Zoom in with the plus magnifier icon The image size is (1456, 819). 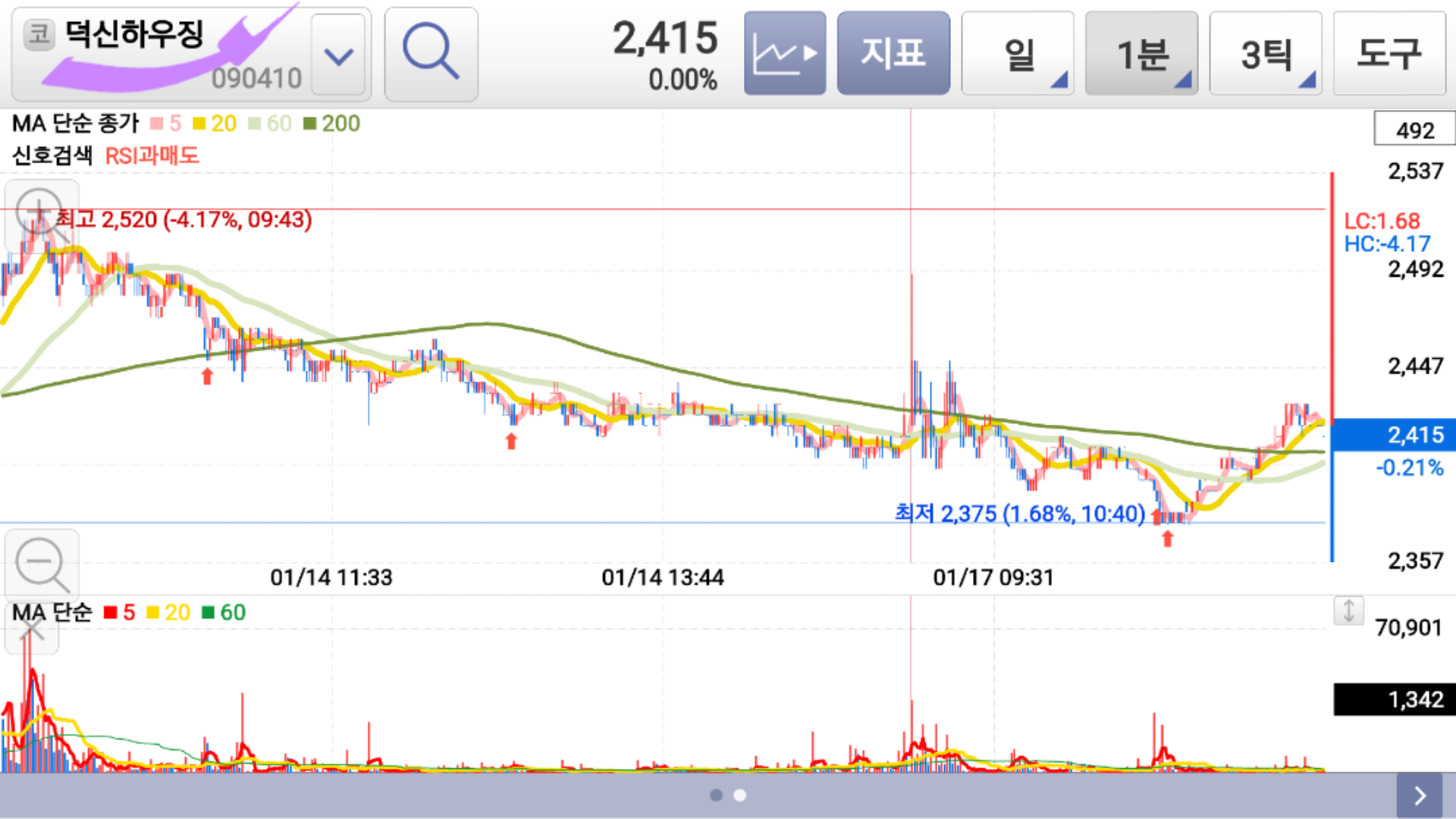[41, 216]
